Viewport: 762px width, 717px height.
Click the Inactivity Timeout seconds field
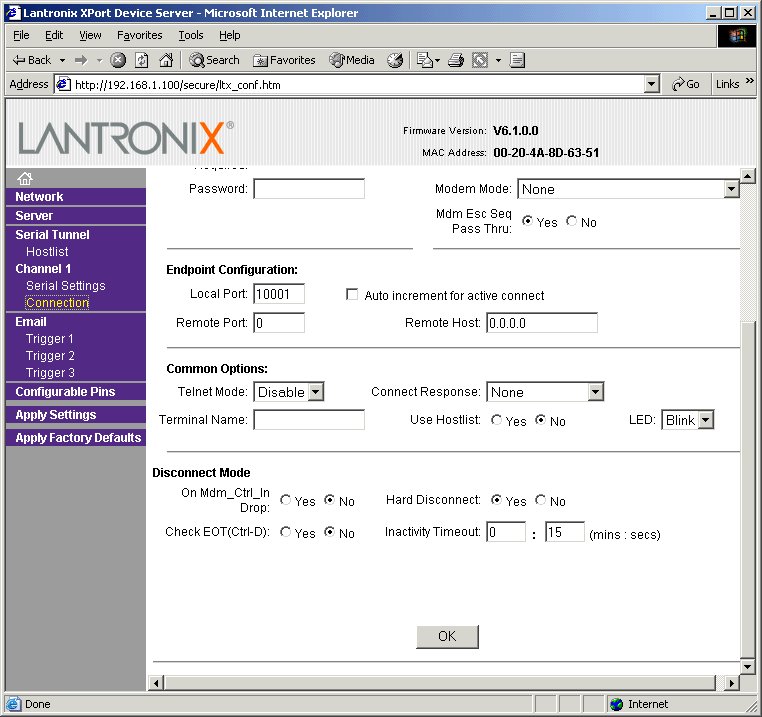[x=565, y=532]
